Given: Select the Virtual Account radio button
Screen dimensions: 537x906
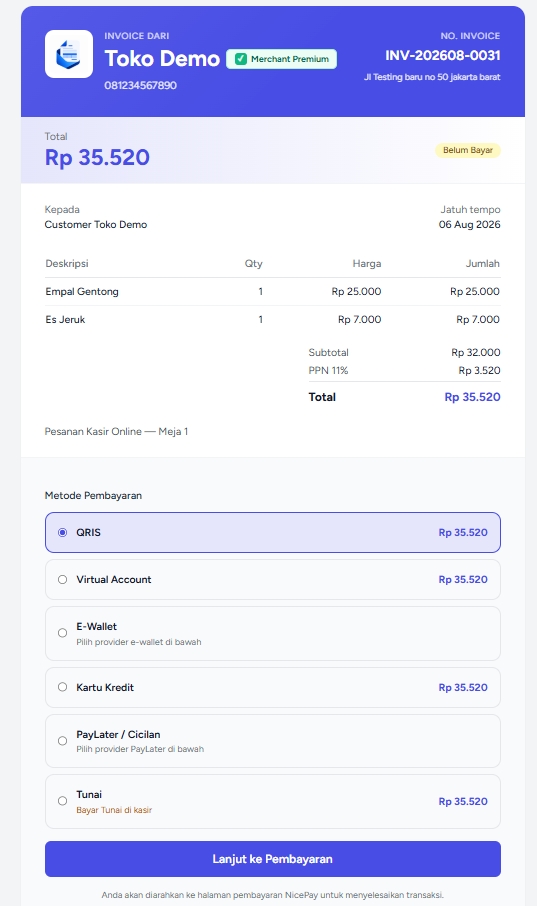Looking at the screenshot, I should point(62,580).
